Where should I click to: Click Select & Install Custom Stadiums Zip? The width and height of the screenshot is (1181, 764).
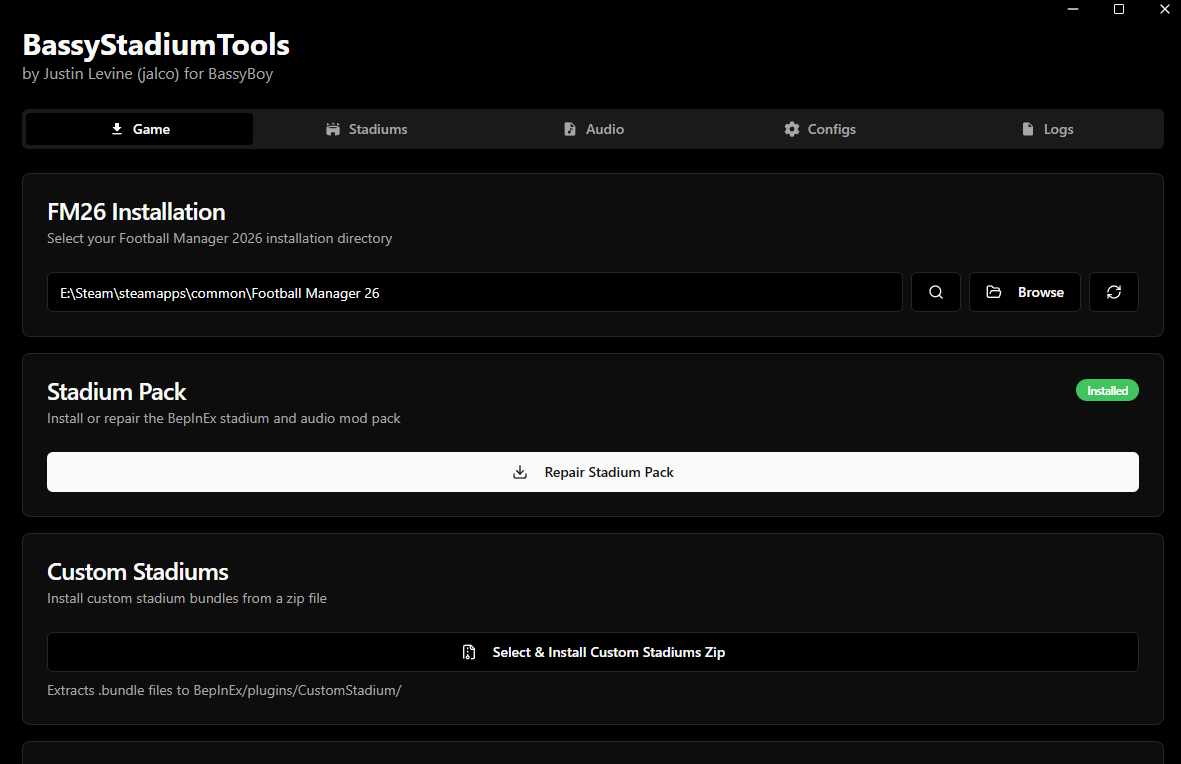click(x=593, y=652)
